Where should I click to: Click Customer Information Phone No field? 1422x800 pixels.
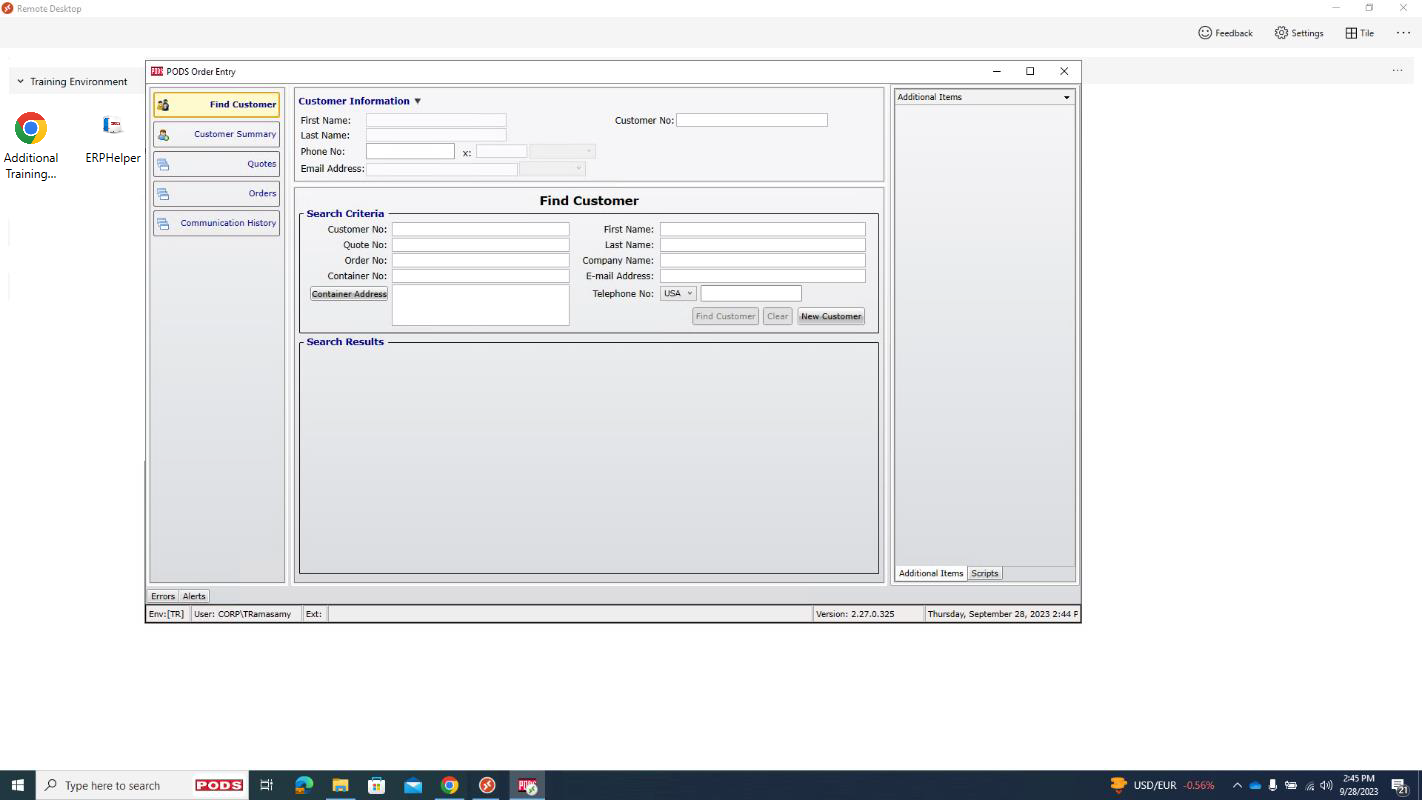coord(410,151)
